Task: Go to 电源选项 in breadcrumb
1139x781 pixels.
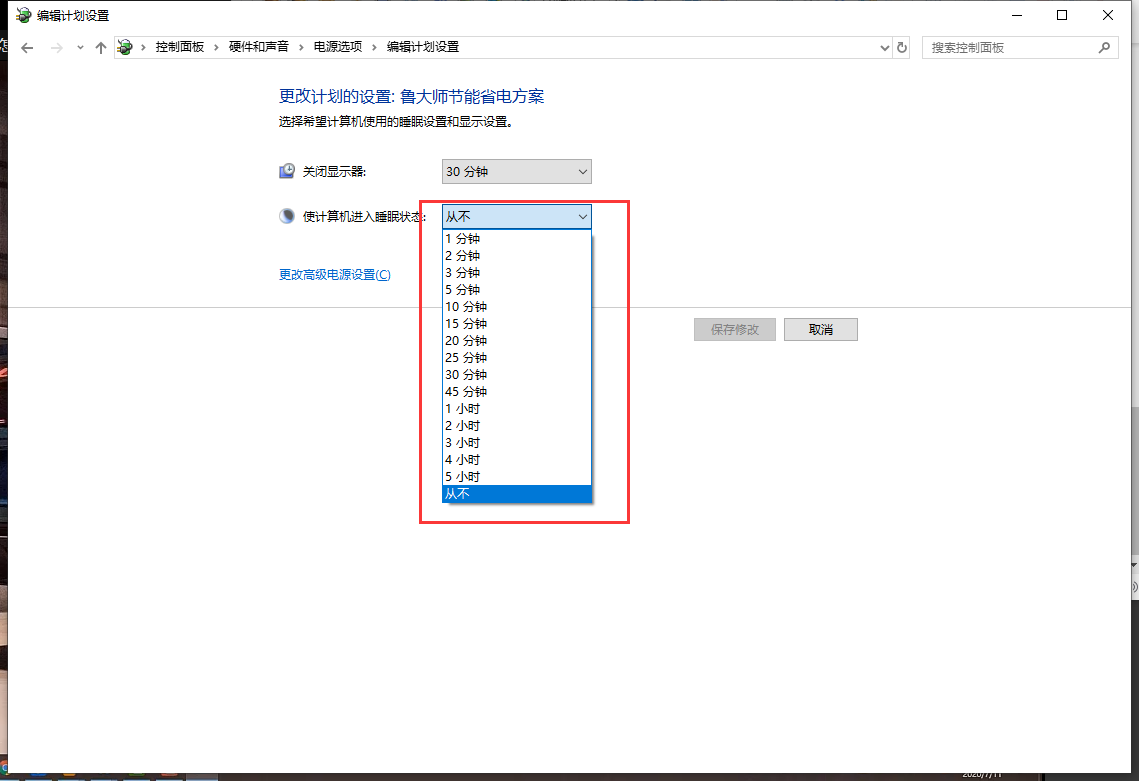Action: pyautogui.click(x=338, y=47)
